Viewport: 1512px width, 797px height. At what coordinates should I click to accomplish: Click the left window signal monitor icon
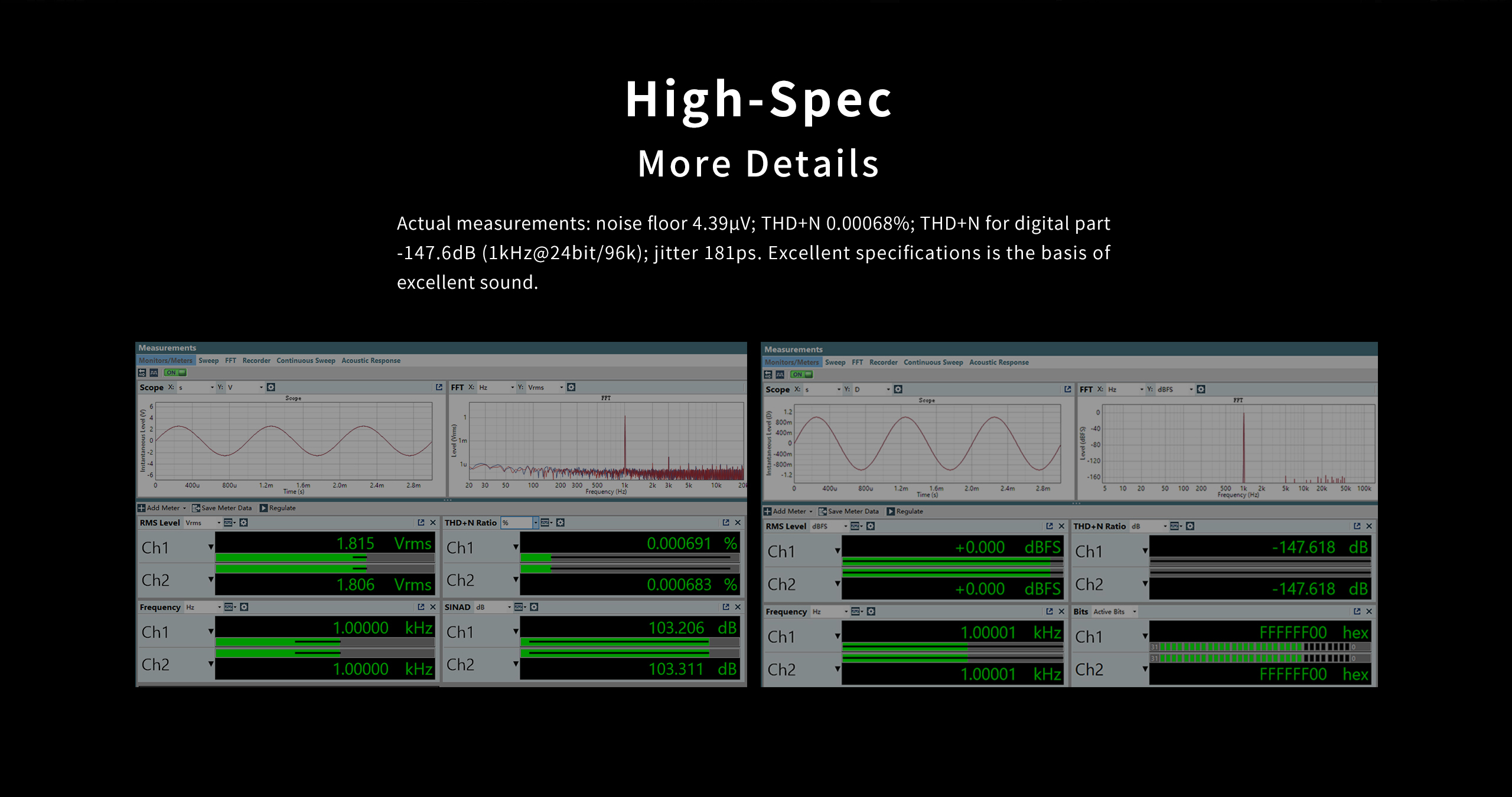(154, 373)
